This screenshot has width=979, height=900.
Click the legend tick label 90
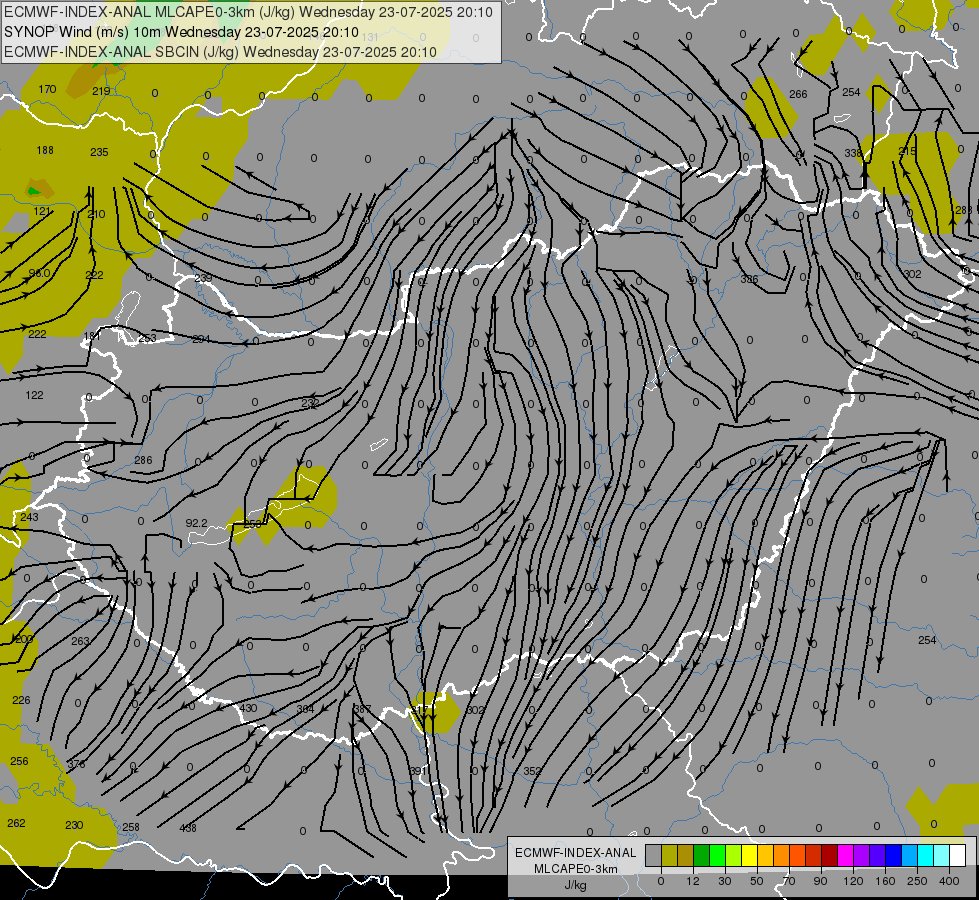(820, 881)
